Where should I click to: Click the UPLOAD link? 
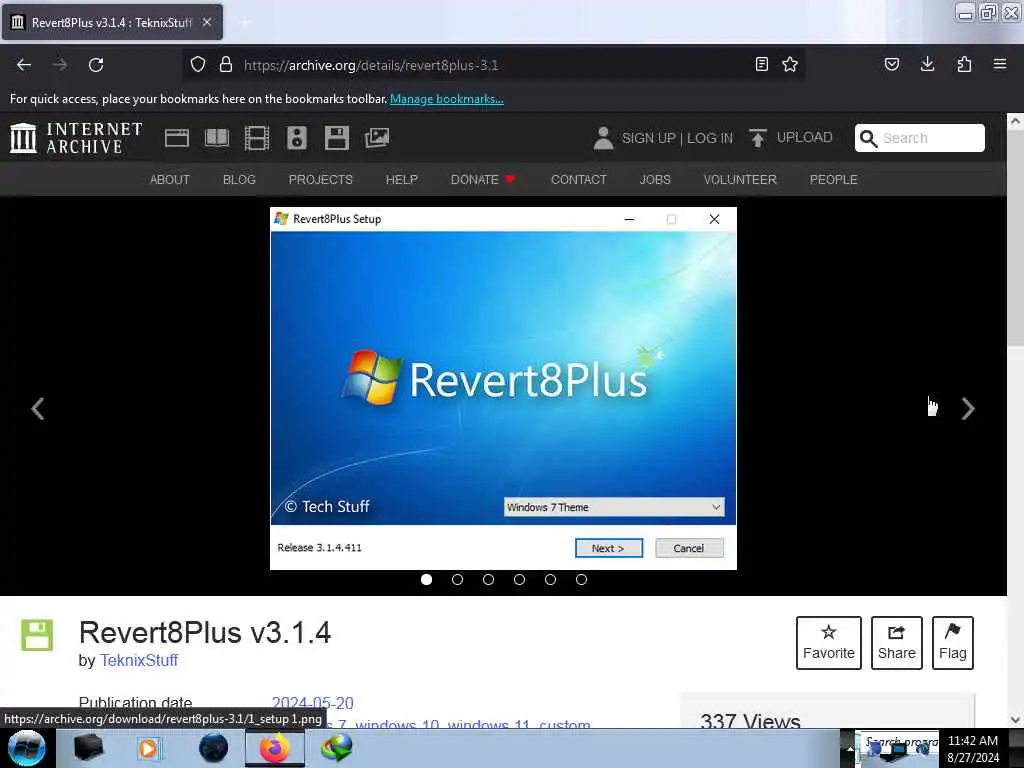tap(805, 137)
